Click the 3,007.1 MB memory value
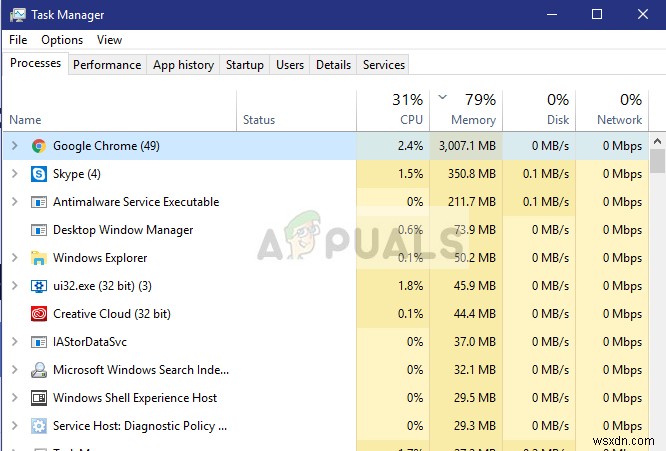 467,146
